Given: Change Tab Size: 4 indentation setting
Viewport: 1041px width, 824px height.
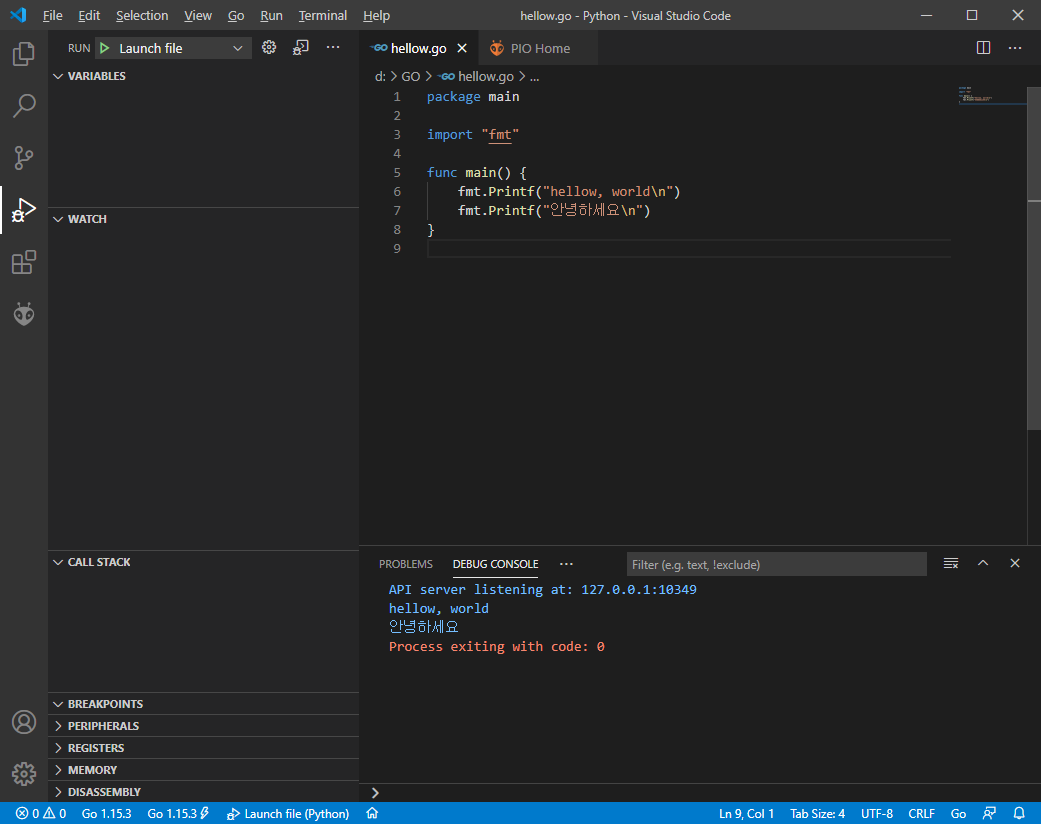Looking at the screenshot, I should pos(817,813).
